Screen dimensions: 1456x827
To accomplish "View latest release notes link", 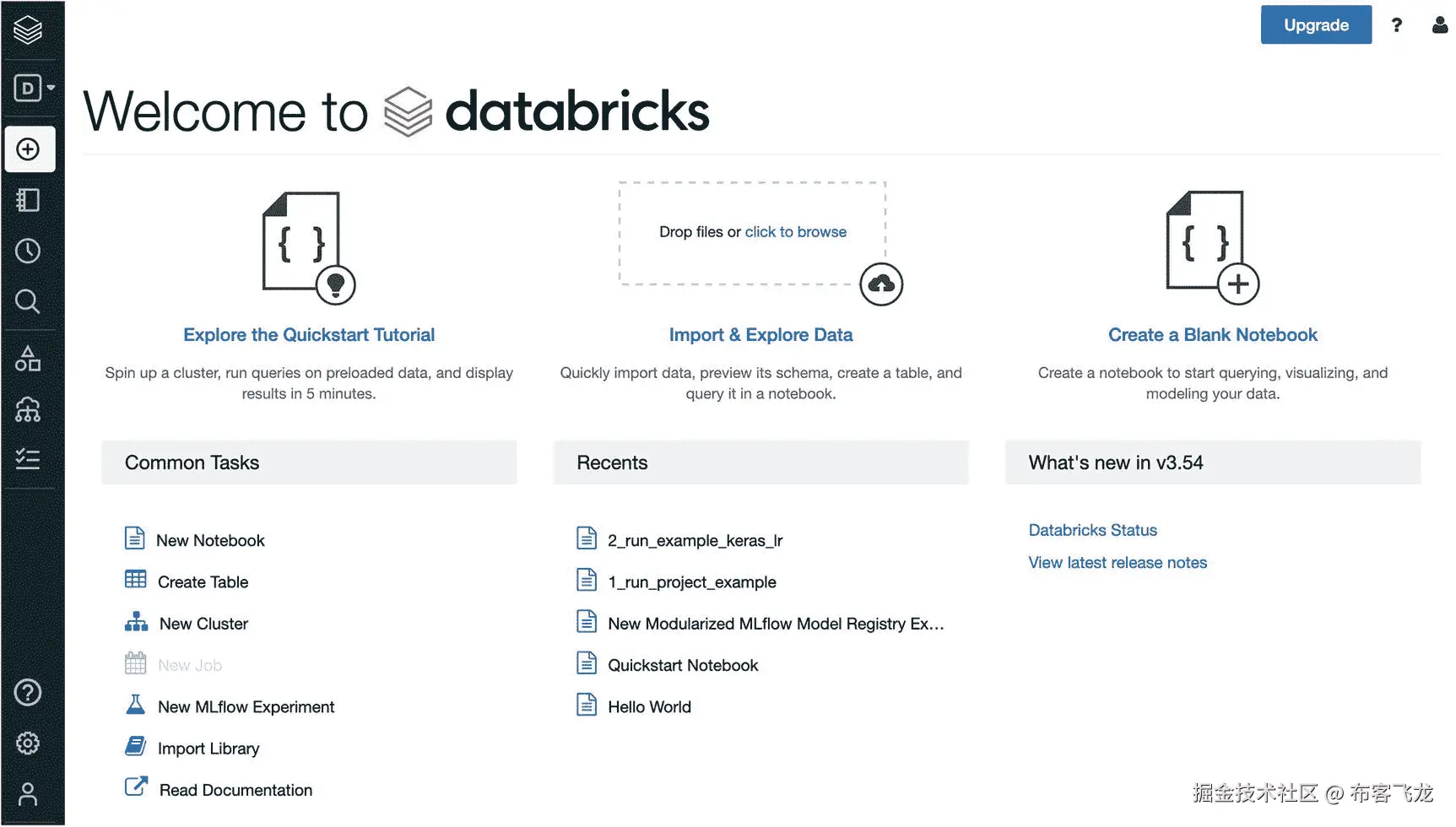I will pyautogui.click(x=1118, y=563).
